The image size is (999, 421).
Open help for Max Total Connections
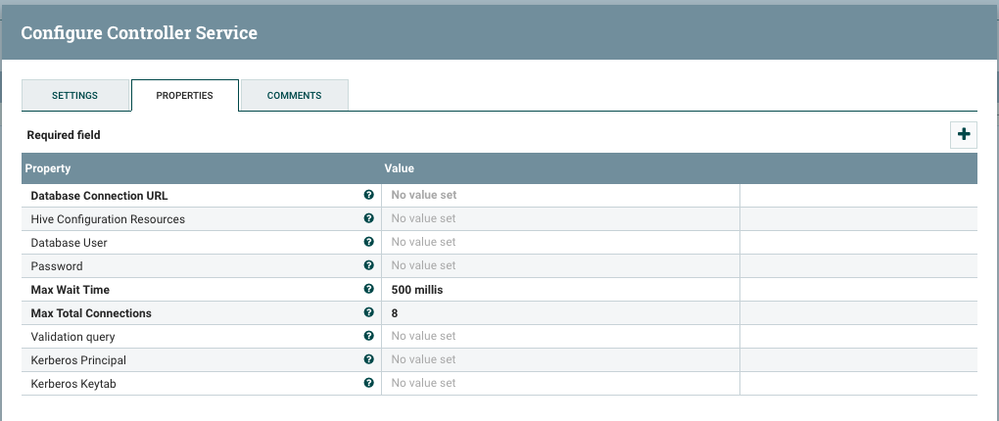(369, 313)
